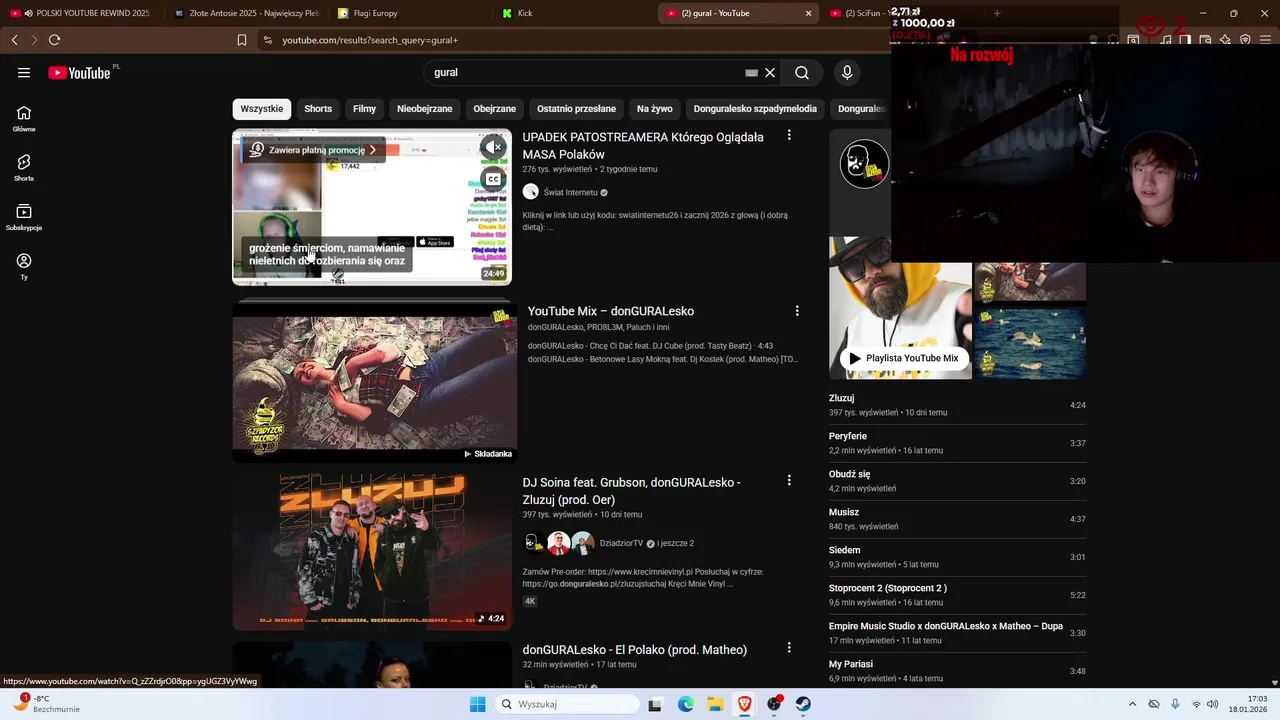Click the YouTube search input containing gural

click(x=585, y=73)
